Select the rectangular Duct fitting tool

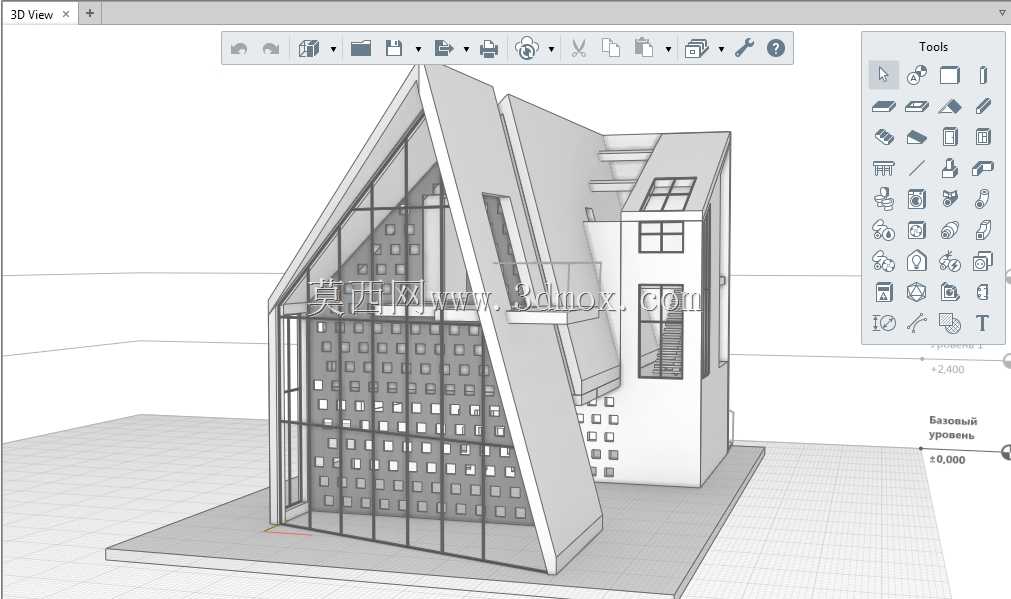pos(983,230)
